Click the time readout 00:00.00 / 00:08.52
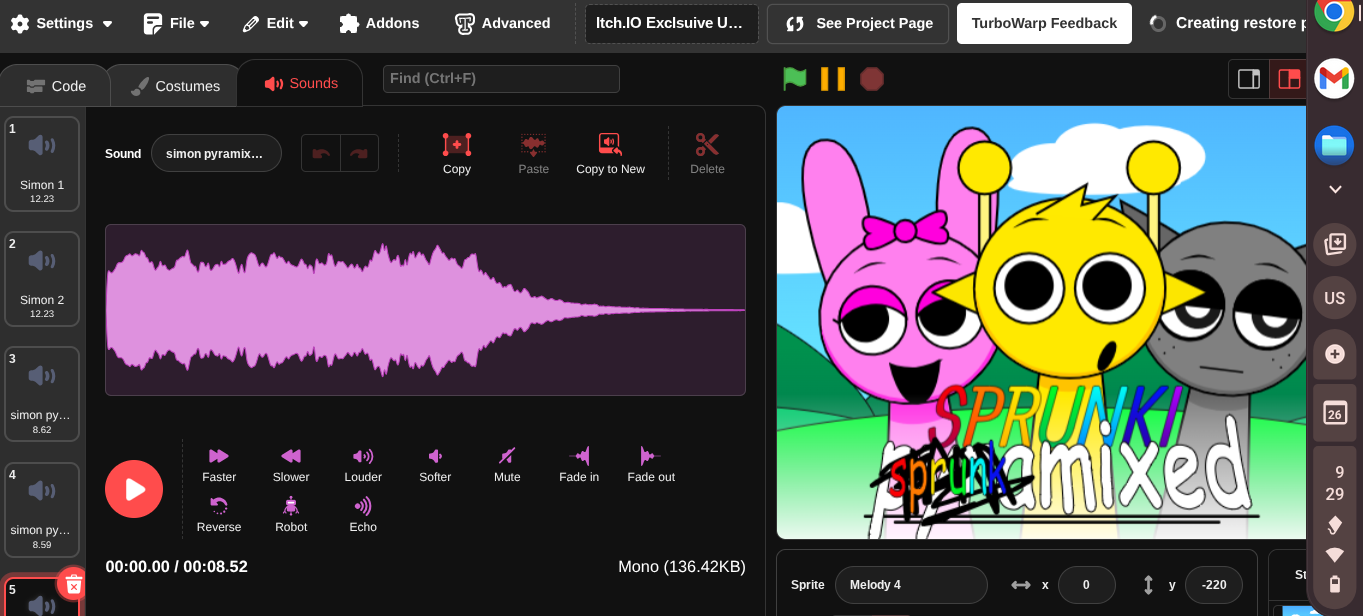Image resolution: width=1363 pixels, height=616 pixels. tap(176, 567)
